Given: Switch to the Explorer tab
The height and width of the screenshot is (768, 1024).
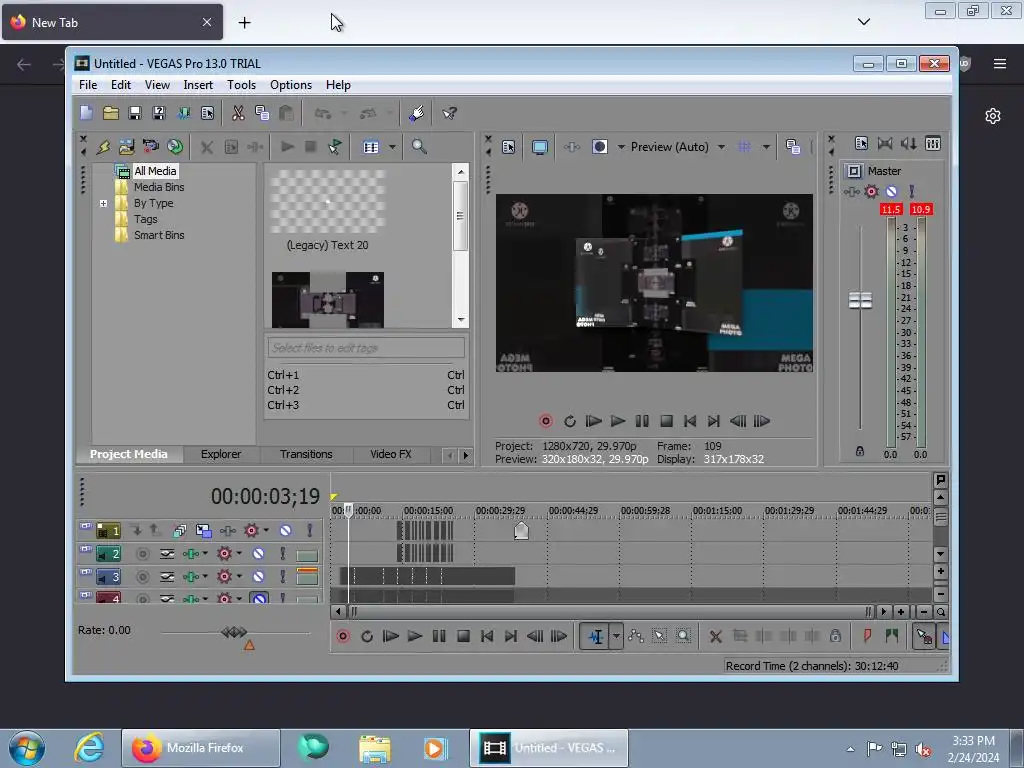Looking at the screenshot, I should coord(221,454).
